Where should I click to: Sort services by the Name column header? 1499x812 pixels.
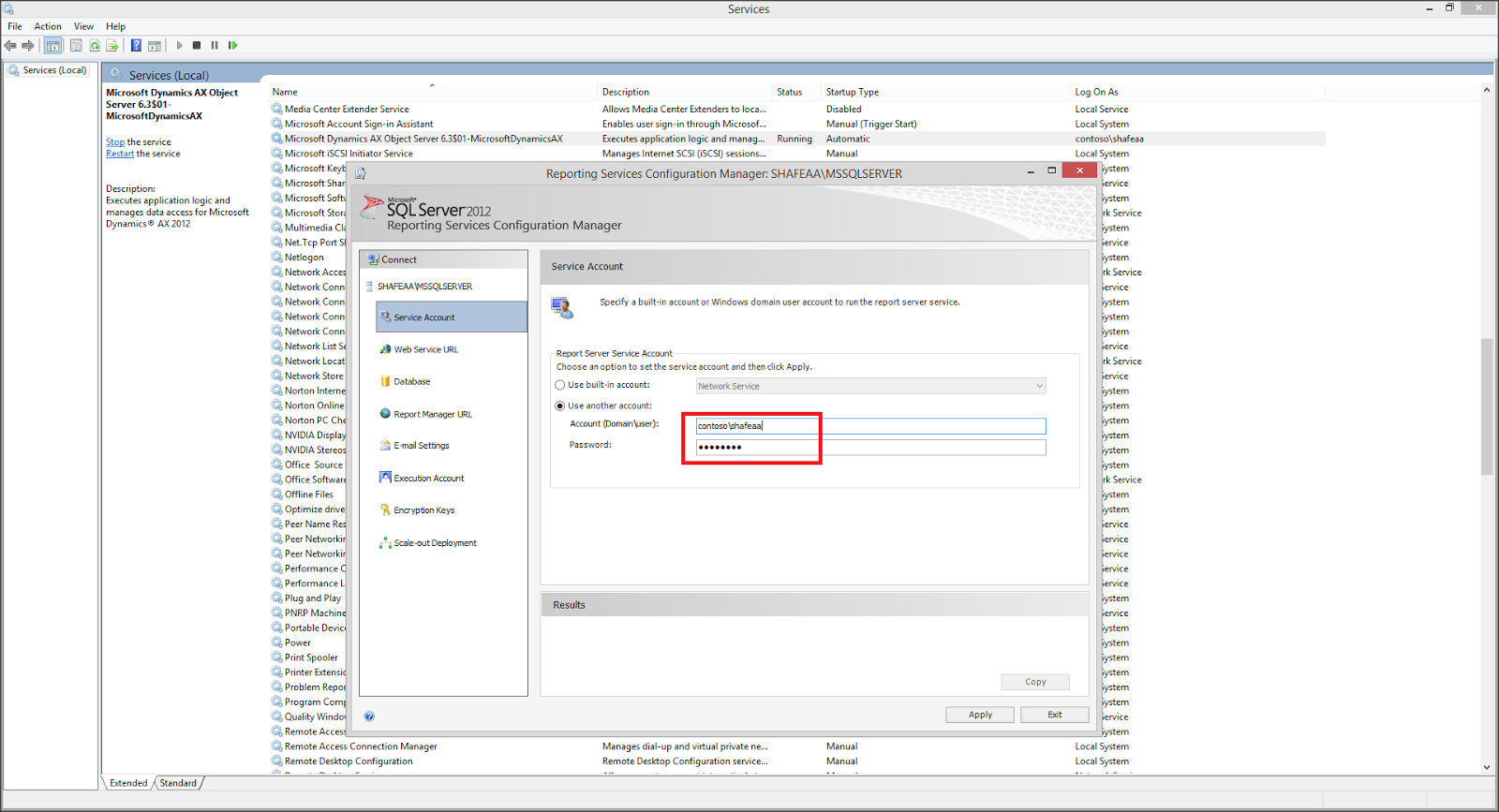coord(433,92)
